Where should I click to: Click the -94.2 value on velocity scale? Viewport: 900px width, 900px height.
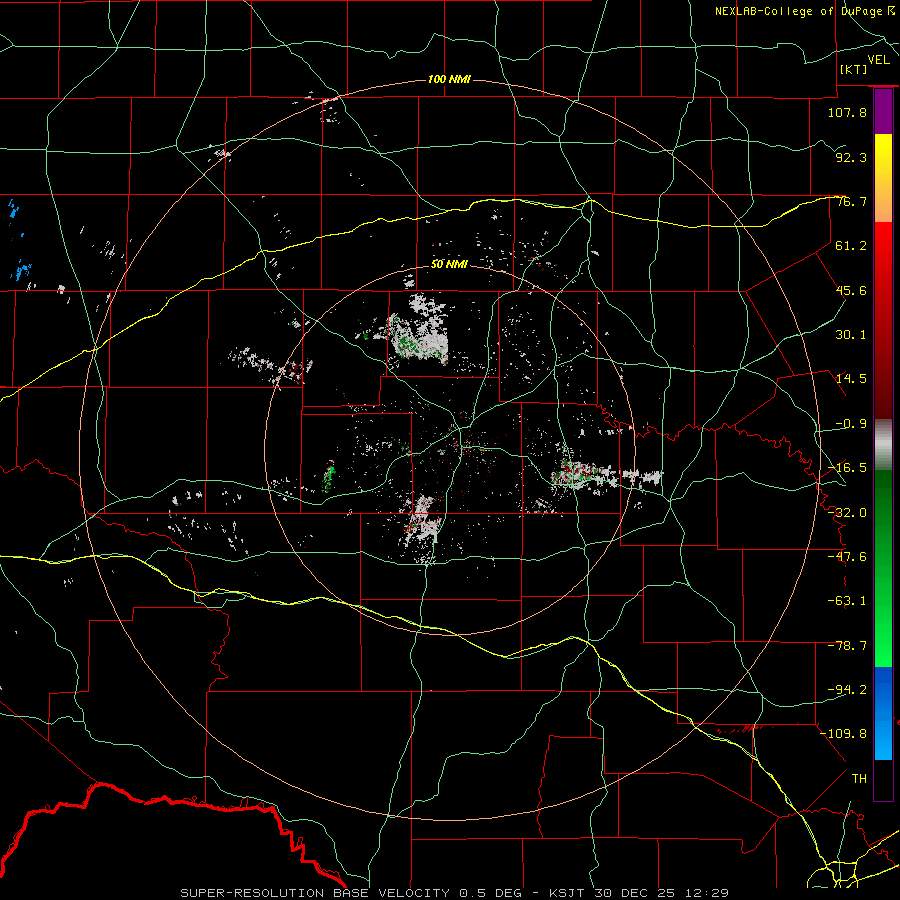(847, 690)
